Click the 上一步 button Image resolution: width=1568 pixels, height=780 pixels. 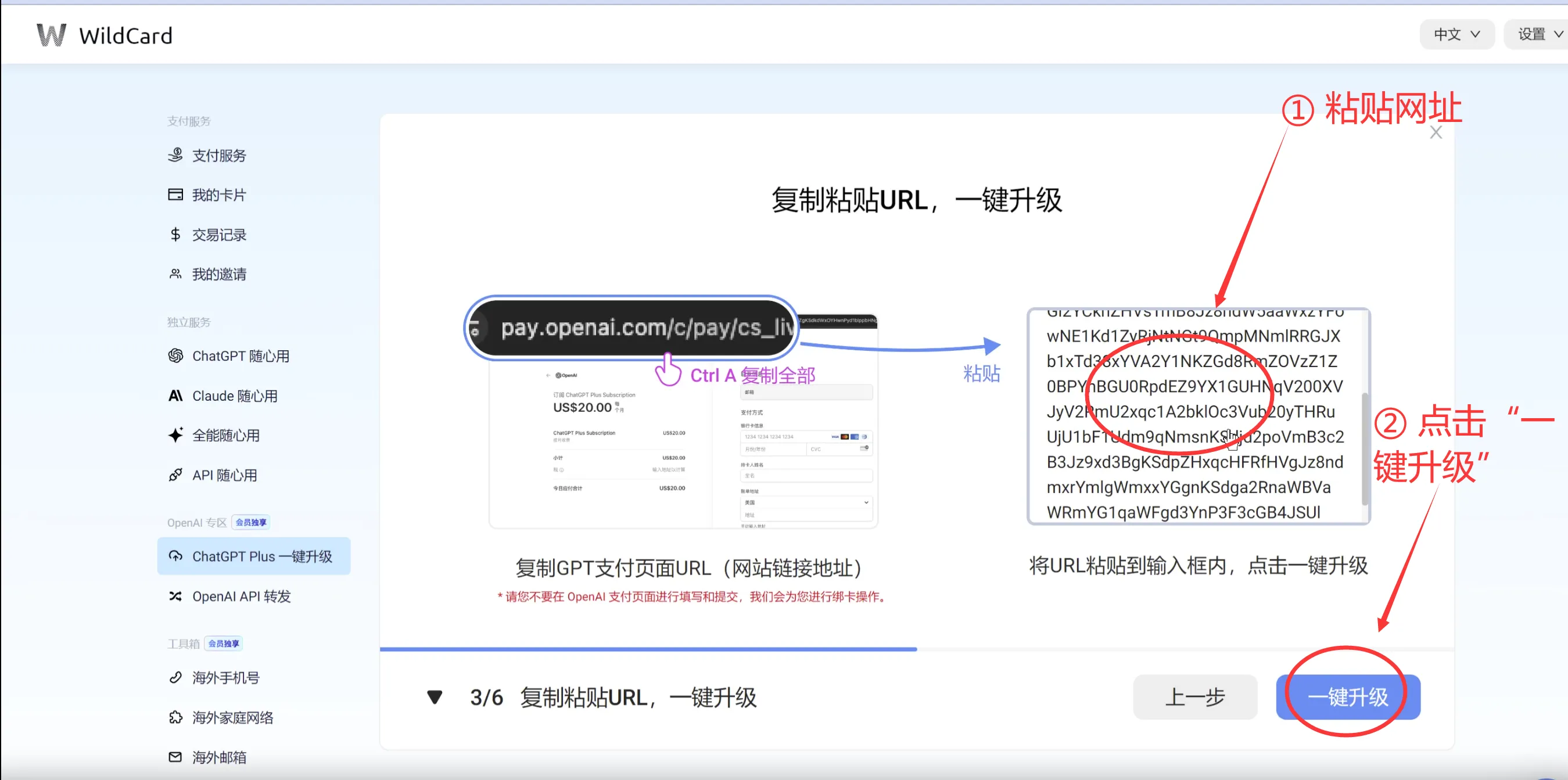tap(1194, 696)
